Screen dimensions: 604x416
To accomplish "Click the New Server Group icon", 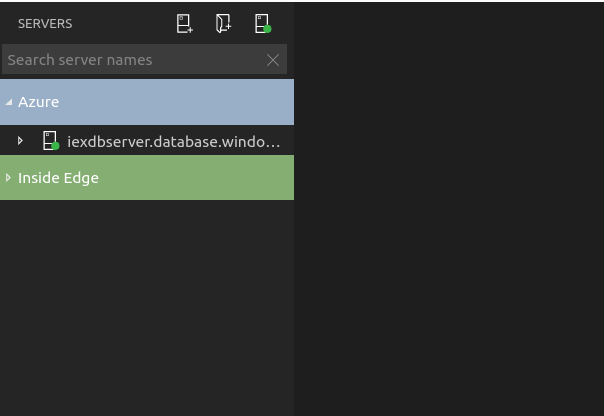I will 223,23.
